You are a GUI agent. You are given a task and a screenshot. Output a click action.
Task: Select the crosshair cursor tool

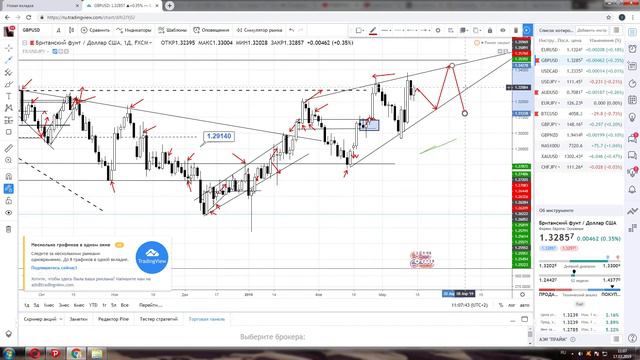tap(9, 48)
